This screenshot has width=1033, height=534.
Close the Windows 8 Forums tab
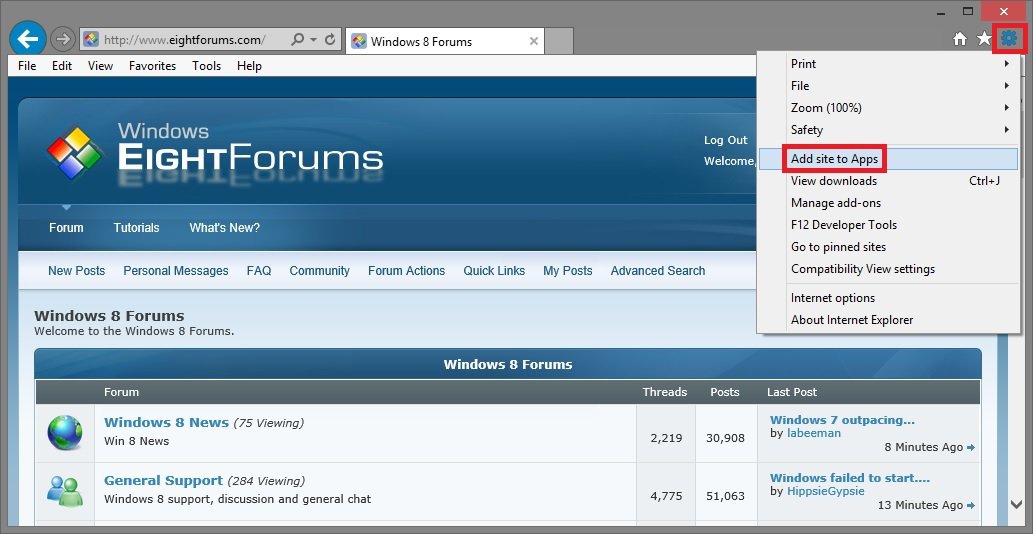click(x=534, y=41)
